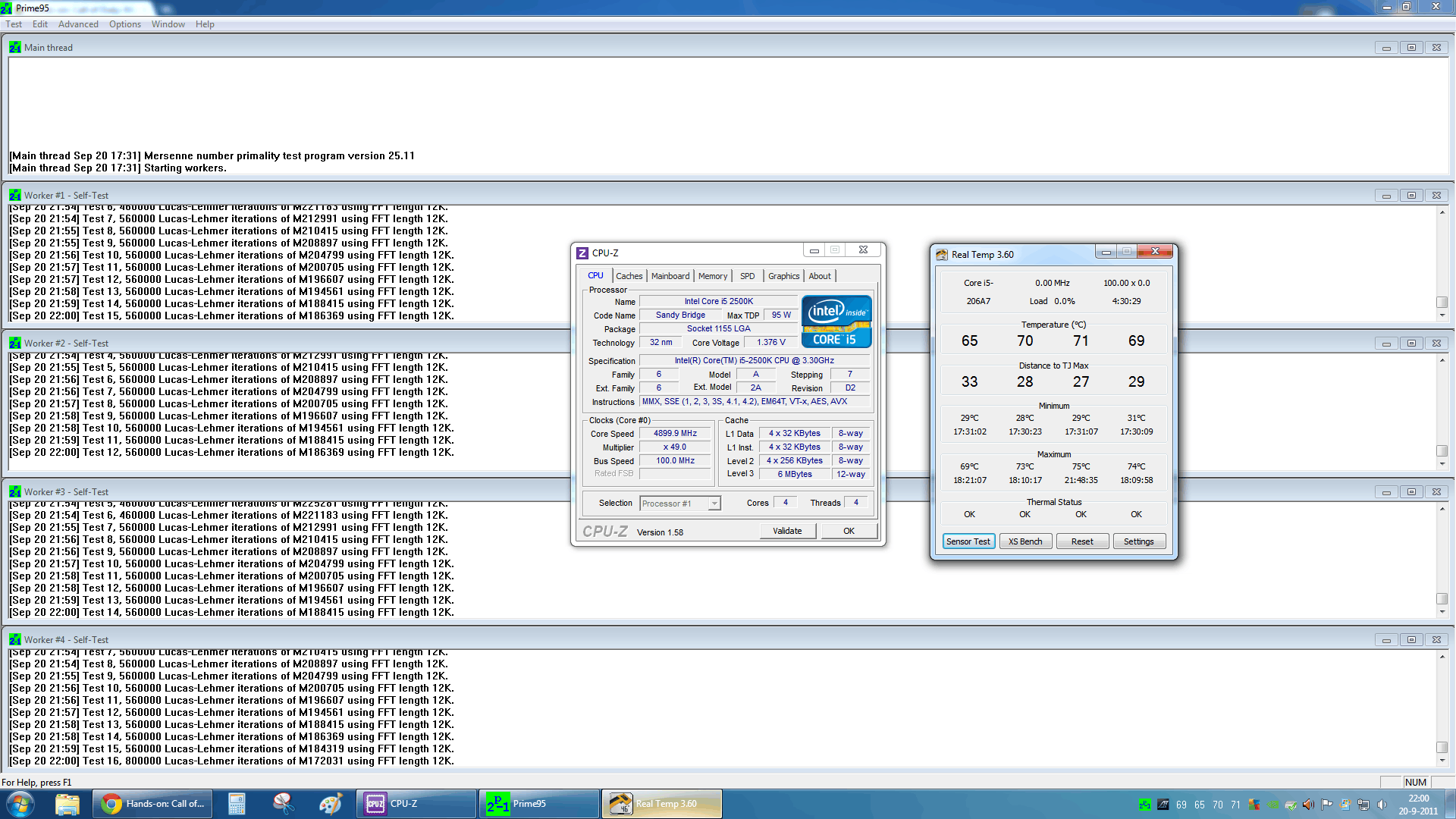Image resolution: width=1456 pixels, height=819 pixels.
Task: Switch to the Mainboard tab in CPU-Z
Action: pyautogui.click(x=670, y=276)
